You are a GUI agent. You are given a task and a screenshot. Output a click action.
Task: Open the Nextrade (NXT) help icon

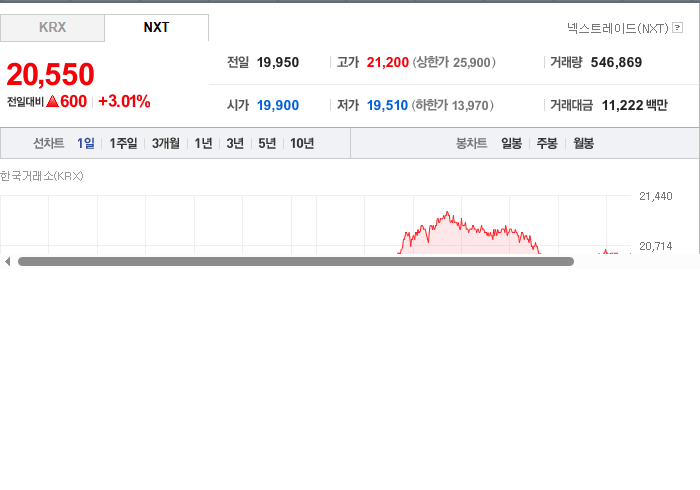677,28
